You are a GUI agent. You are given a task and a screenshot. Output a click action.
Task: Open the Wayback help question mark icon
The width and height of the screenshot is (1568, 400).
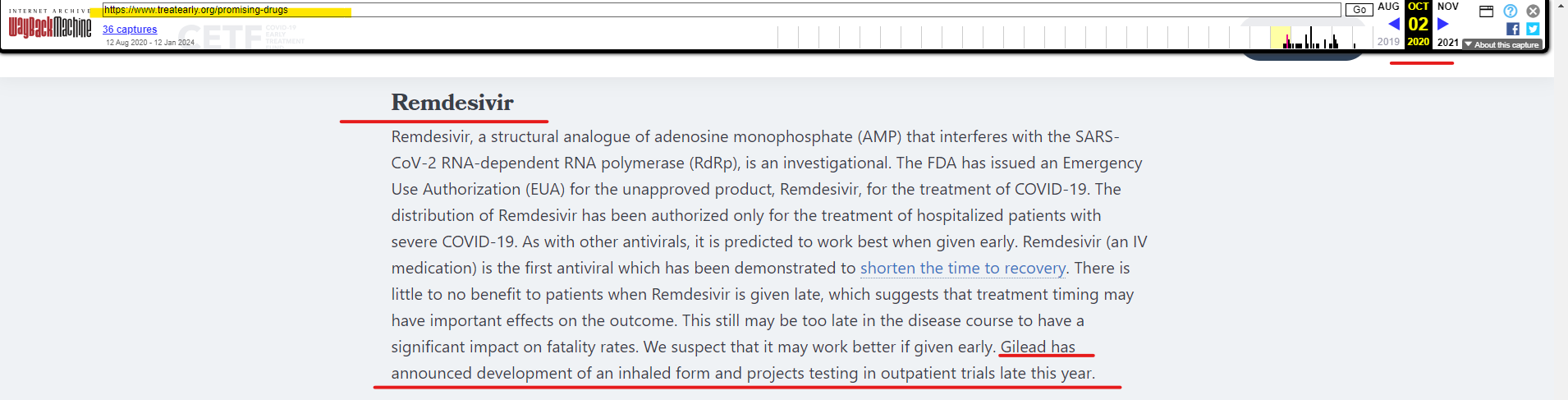pos(1511,11)
